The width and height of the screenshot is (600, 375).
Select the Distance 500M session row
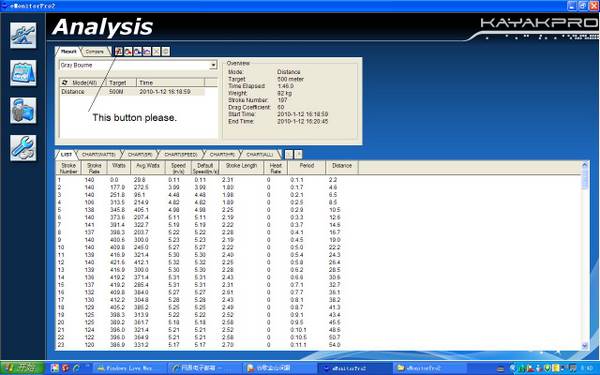coord(132,92)
